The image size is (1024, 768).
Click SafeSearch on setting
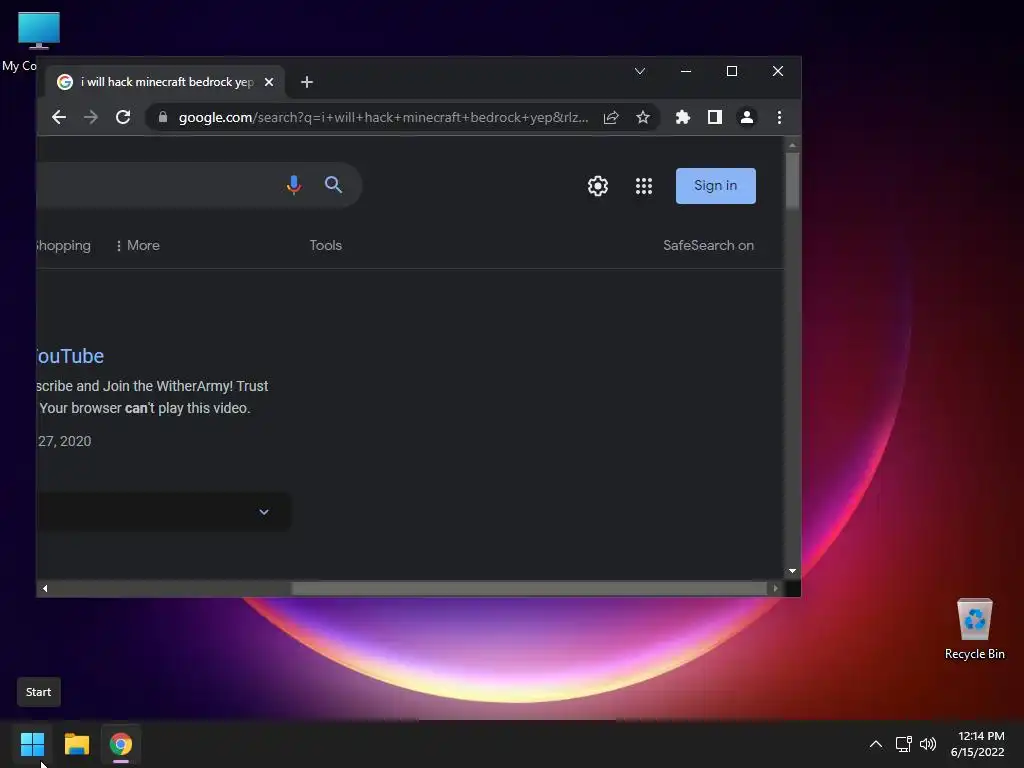click(709, 246)
